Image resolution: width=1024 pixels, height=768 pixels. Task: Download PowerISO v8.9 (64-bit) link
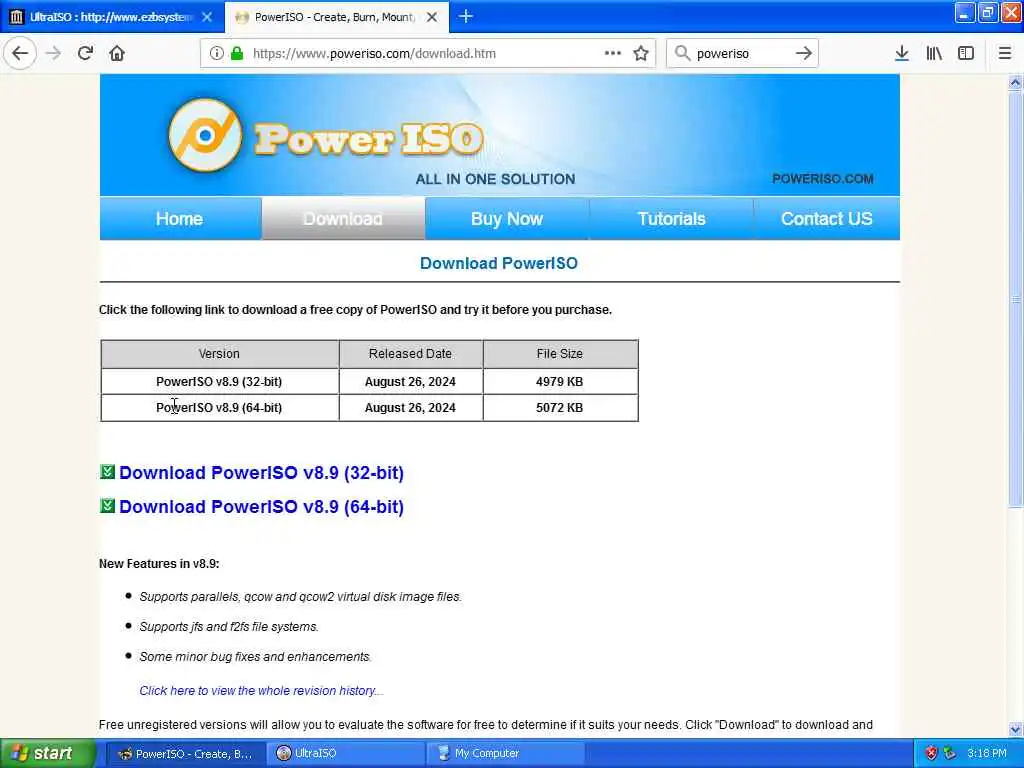261,506
